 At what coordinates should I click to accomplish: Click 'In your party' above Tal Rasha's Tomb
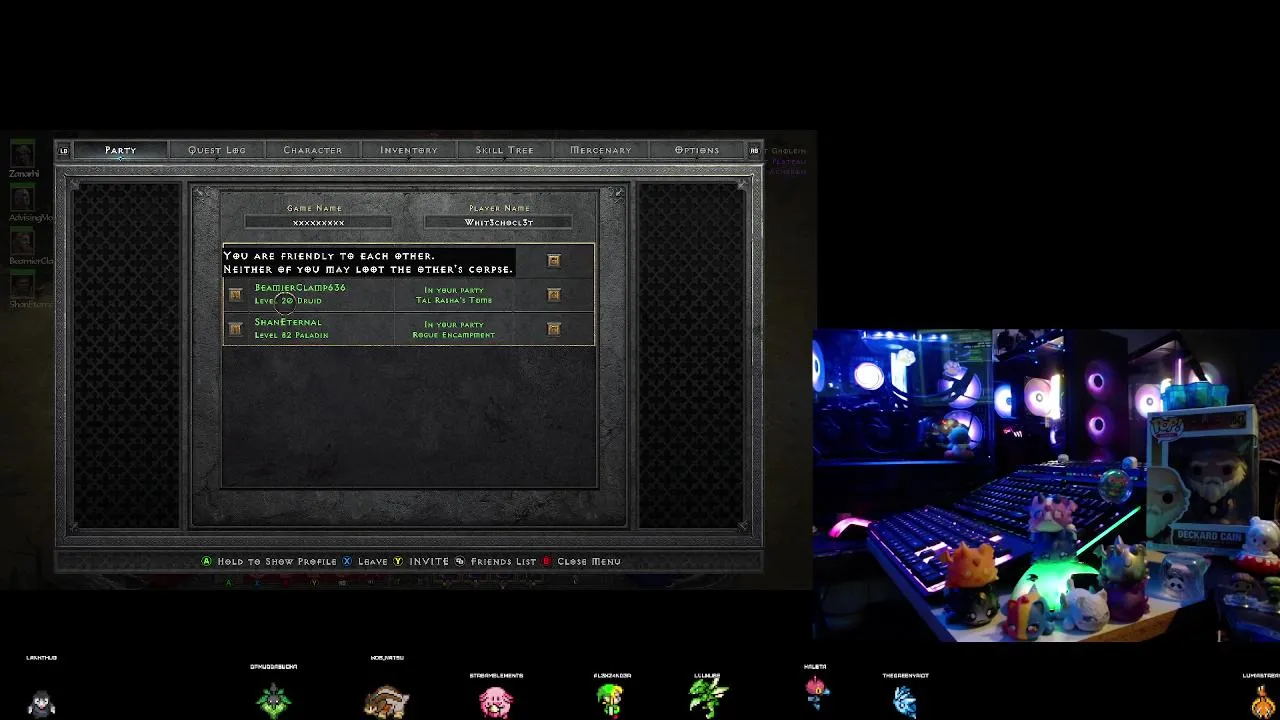coord(454,290)
